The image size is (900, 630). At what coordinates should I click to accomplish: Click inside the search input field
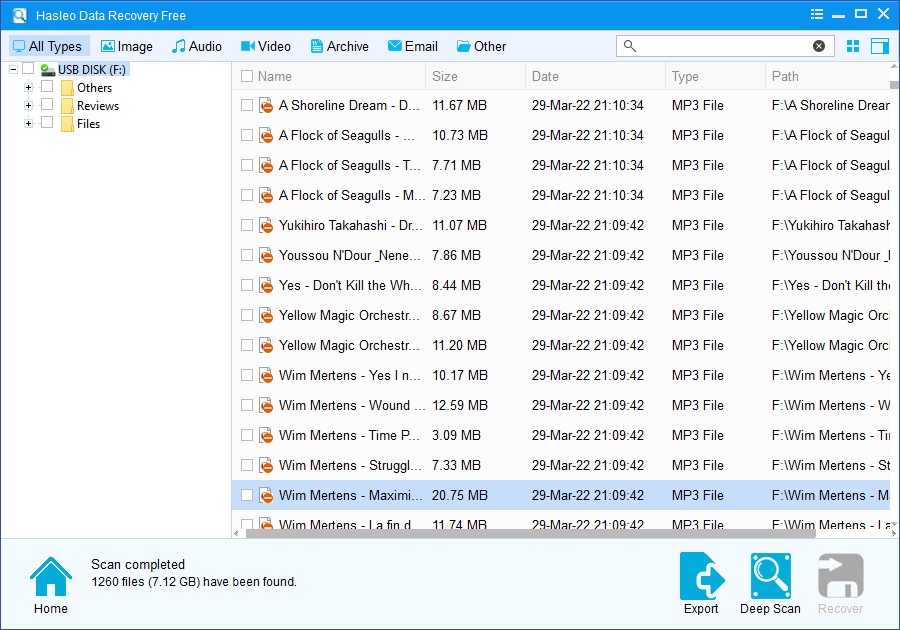click(x=724, y=46)
